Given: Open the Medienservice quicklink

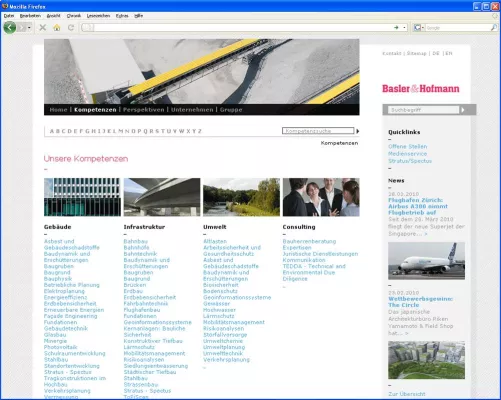Looking at the screenshot, I should coord(407,154).
